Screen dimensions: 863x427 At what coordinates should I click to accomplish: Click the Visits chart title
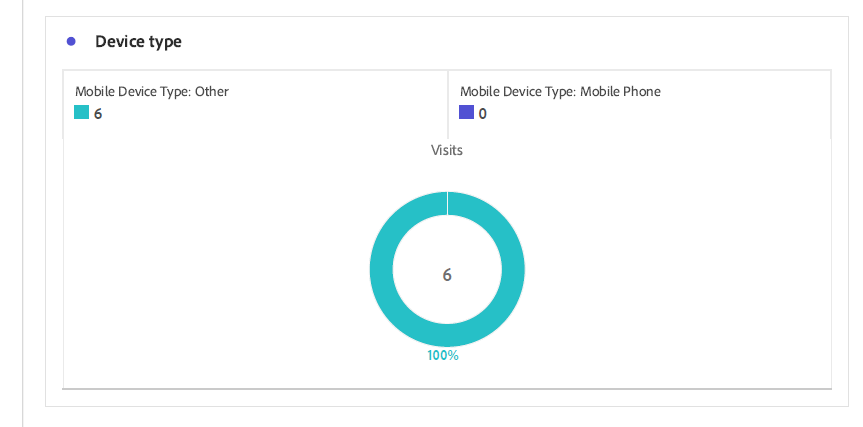pyautogui.click(x=447, y=150)
